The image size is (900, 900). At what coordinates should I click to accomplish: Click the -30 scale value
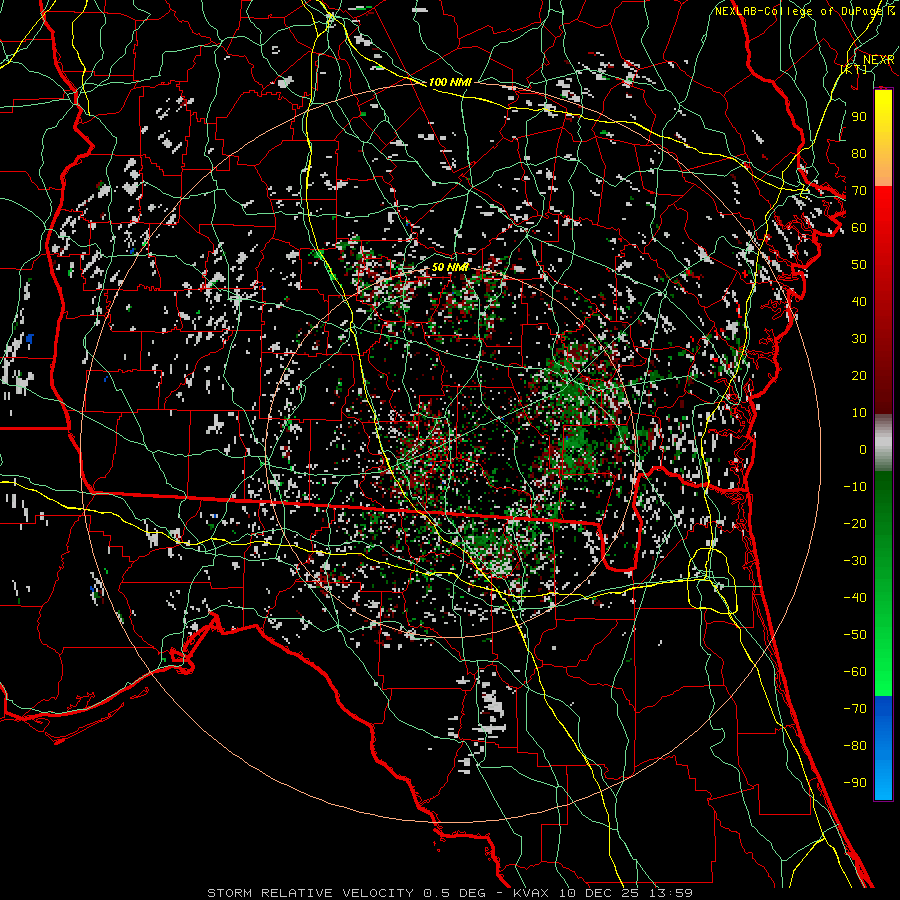point(855,561)
